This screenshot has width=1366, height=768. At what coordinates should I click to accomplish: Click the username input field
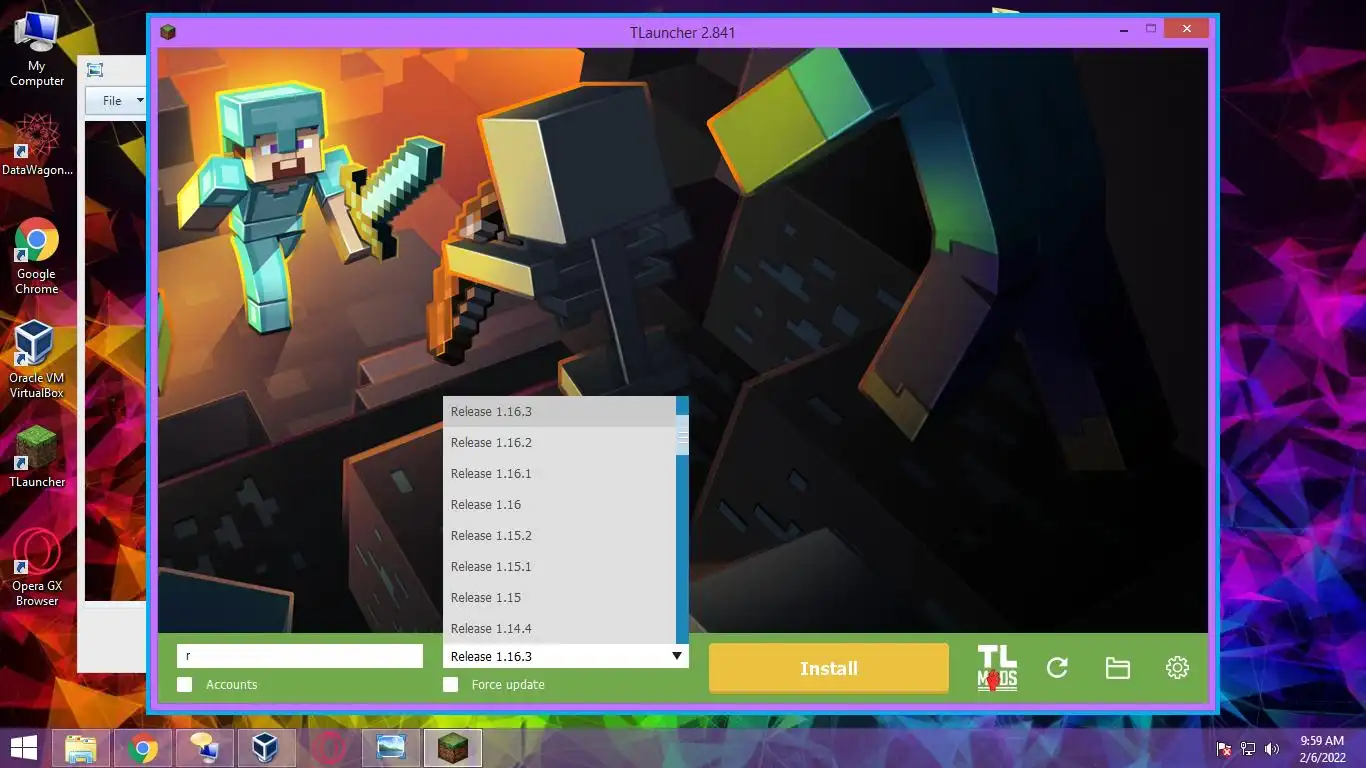[300, 656]
